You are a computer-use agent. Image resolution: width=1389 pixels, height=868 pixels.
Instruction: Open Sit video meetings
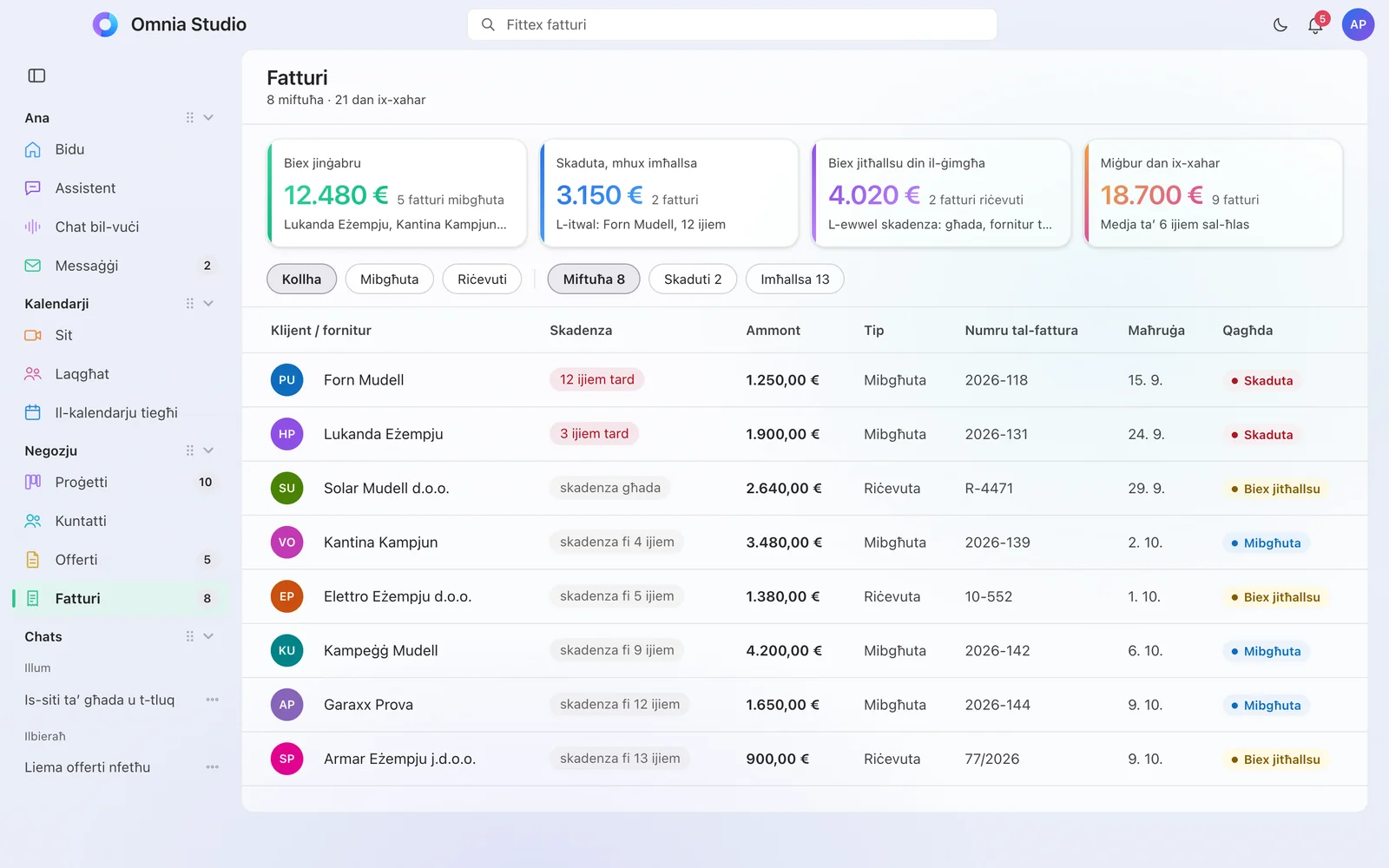(x=119, y=335)
